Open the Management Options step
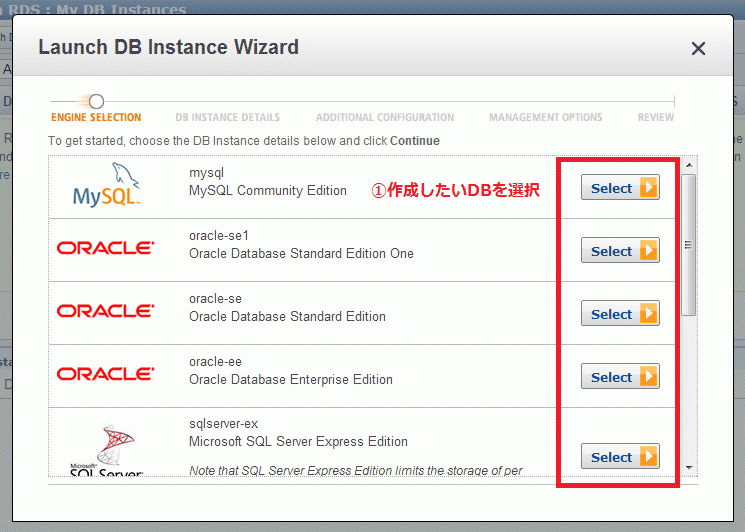The image size is (745, 532). tap(545, 117)
